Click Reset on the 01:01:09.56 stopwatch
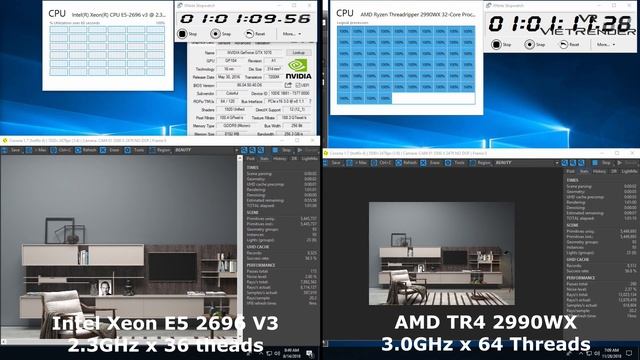The height and width of the screenshot is (360, 640). point(256,34)
